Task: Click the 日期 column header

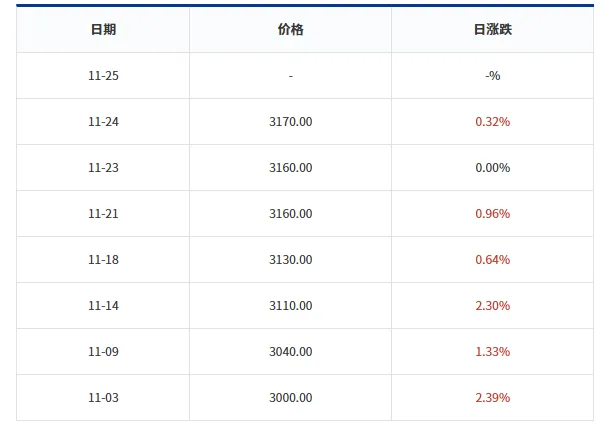Action: pyautogui.click(x=103, y=30)
